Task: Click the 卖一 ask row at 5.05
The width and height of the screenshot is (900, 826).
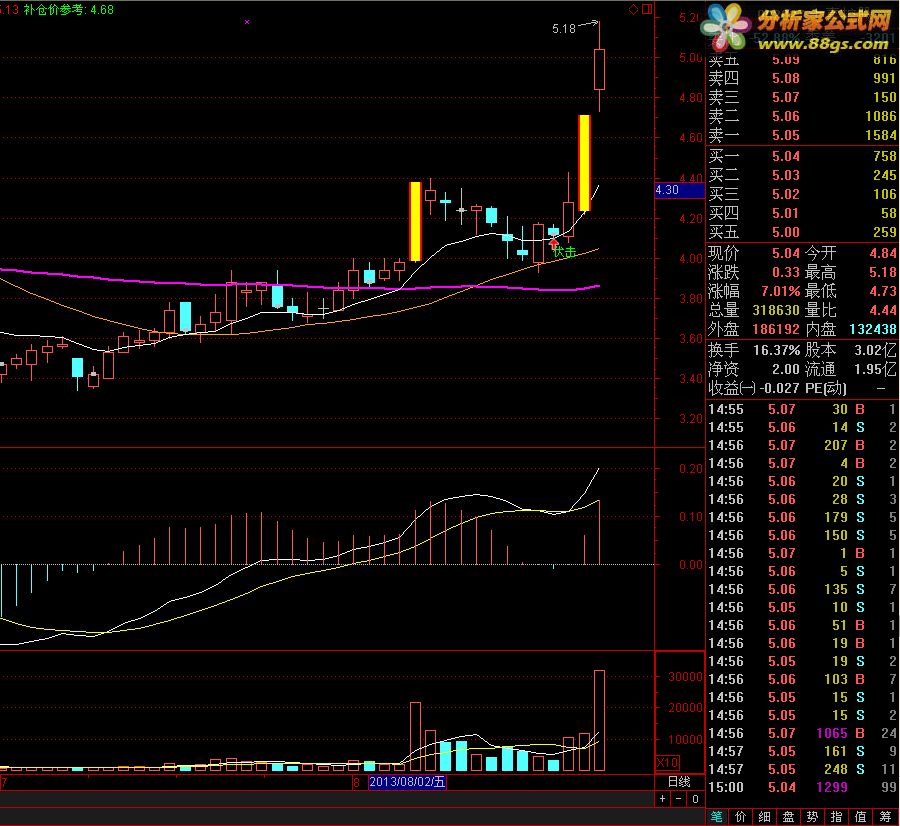Action: [802, 135]
